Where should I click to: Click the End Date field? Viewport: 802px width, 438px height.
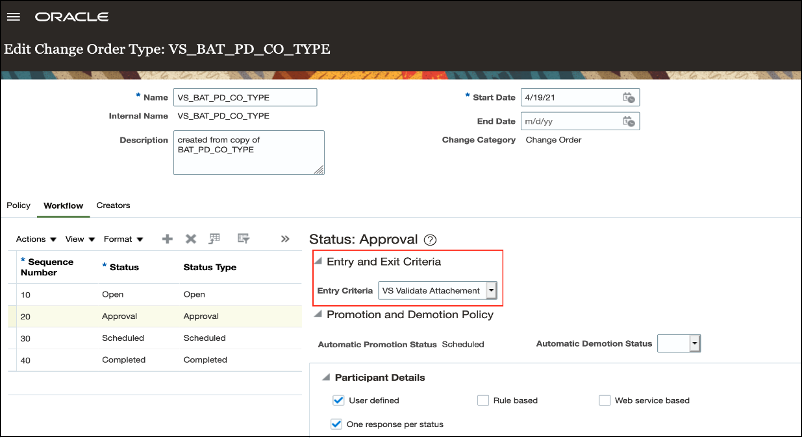580,121
